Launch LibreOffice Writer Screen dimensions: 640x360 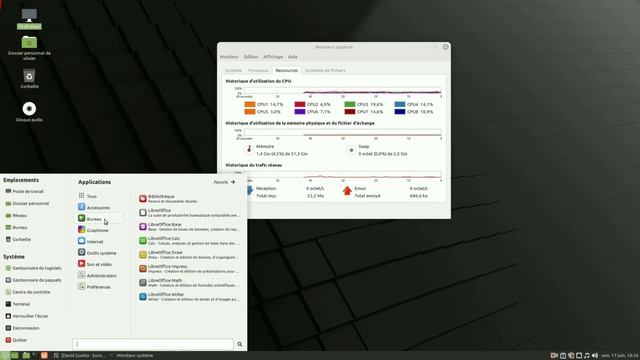tap(189, 296)
